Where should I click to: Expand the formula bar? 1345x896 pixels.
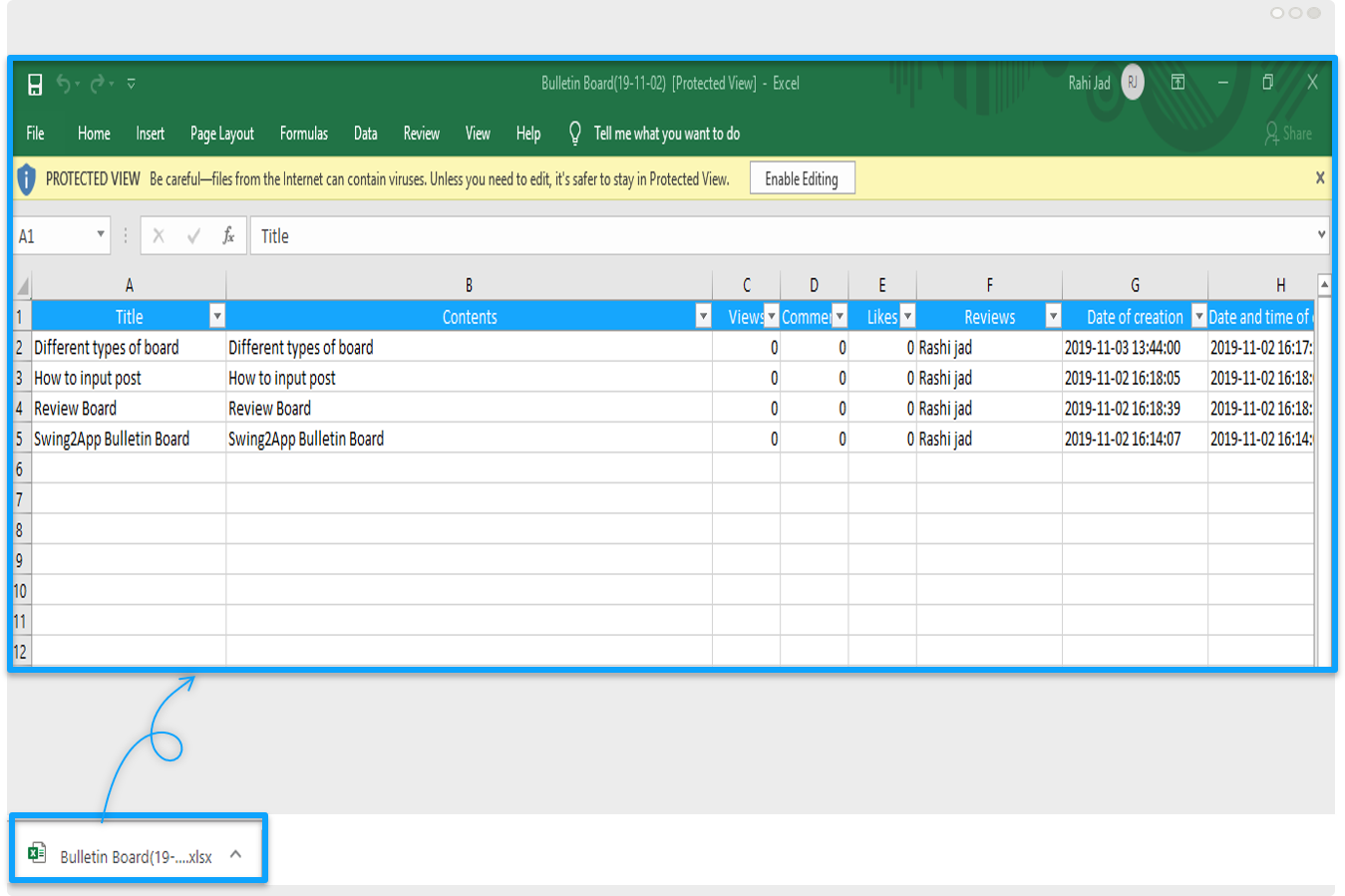click(x=1322, y=235)
